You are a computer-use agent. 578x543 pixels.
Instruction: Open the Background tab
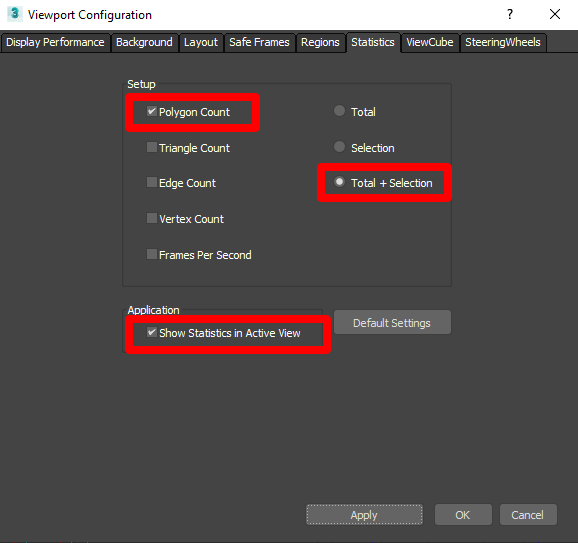[x=144, y=42]
